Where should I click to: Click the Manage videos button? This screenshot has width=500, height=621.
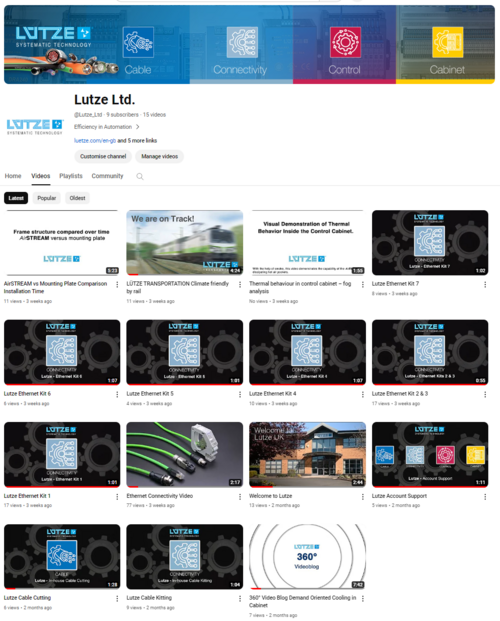click(160, 156)
